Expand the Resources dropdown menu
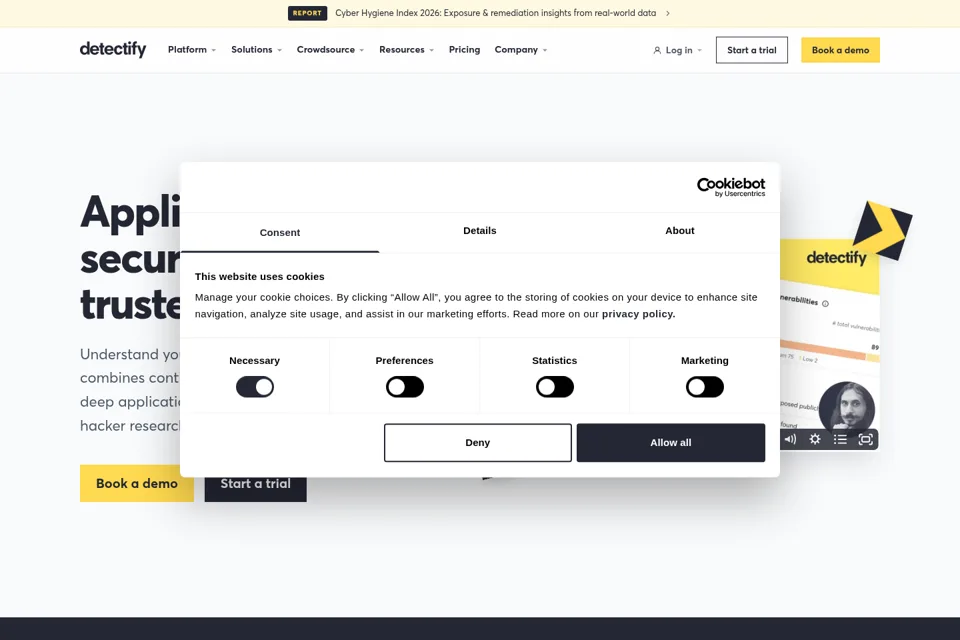 click(x=407, y=50)
